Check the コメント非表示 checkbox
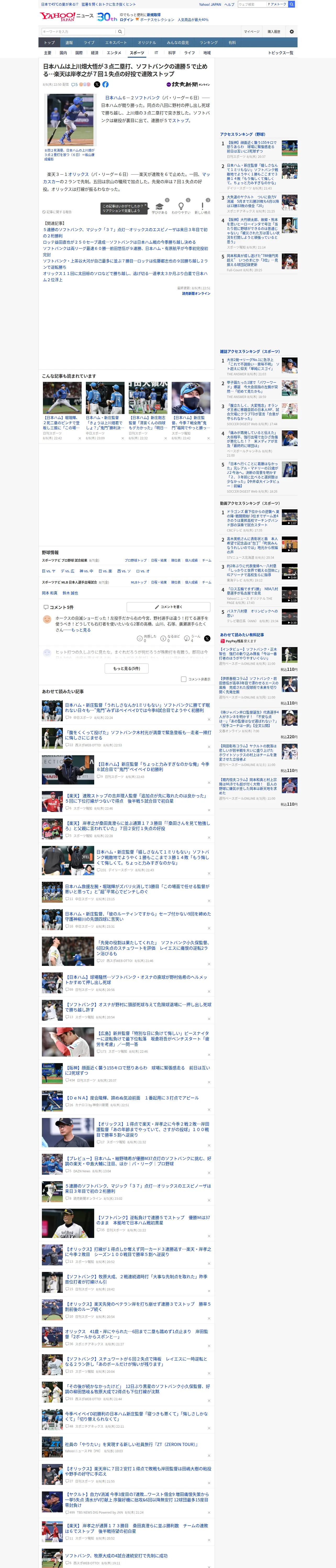336x1568 pixels. point(183,679)
